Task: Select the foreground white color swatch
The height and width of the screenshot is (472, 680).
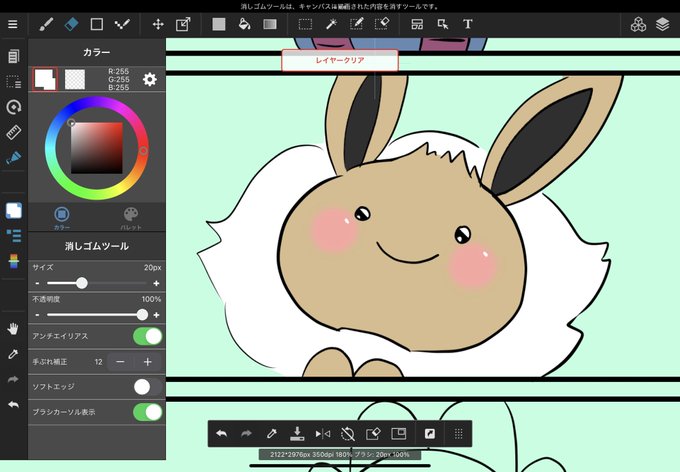Action: (45, 79)
